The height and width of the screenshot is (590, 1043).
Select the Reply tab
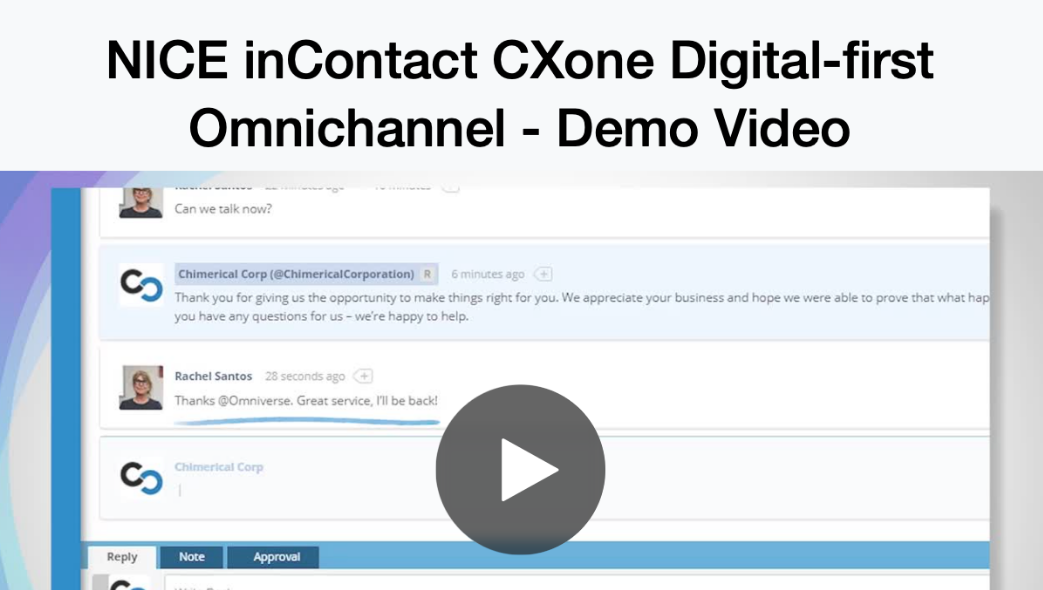pyautogui.click(x=120, y=557)
